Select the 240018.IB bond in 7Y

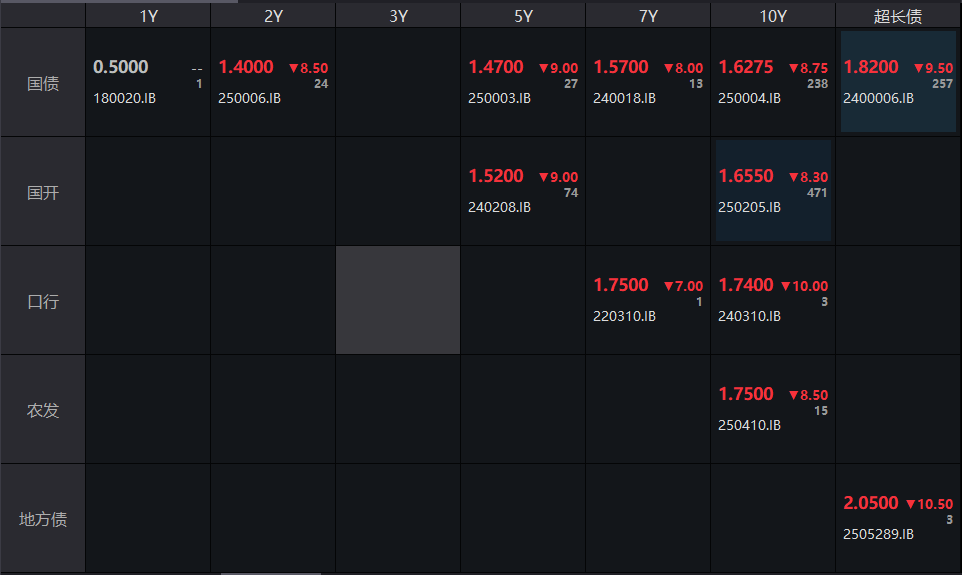click(x=624, y=98)
